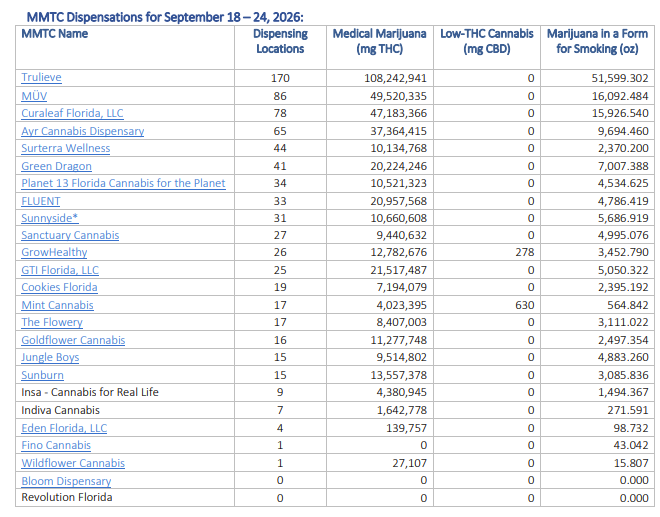Select Trulieve's 170 locations cell
The image size is (660, 517).
click(280, 78)
